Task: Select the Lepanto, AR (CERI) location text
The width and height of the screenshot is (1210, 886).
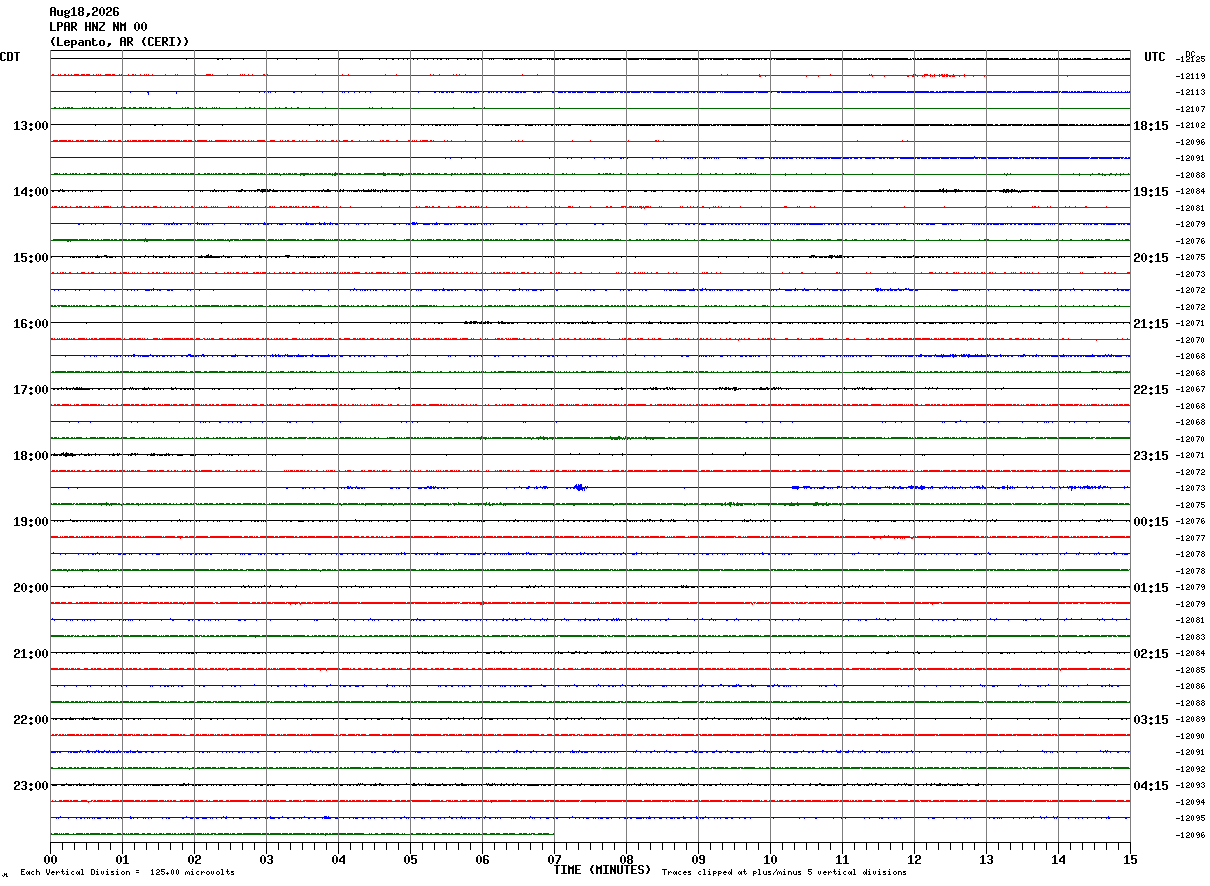Action: [119, 41]
